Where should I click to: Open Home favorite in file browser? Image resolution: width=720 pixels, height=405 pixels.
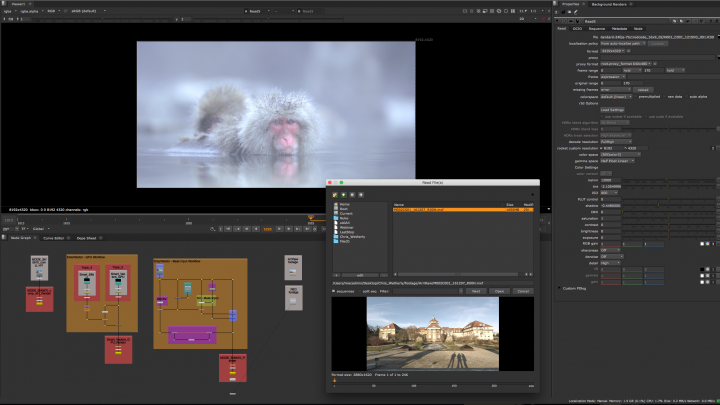[342, 204]
